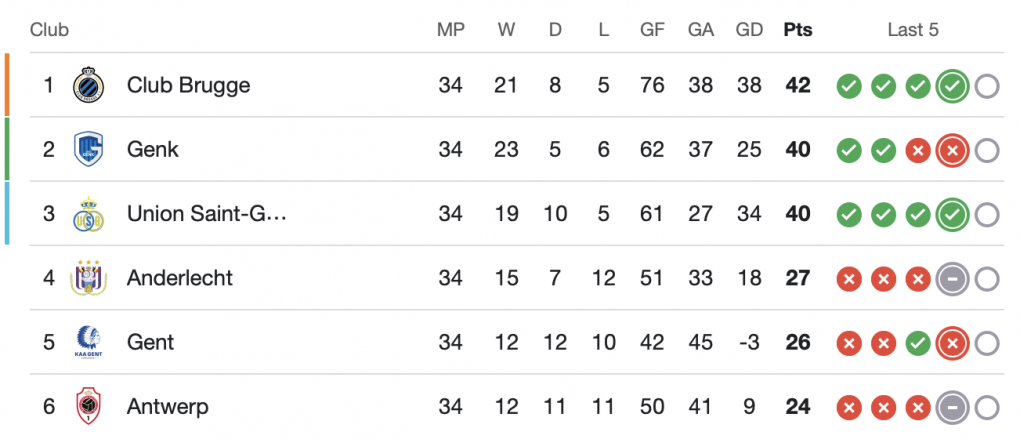Viewport: 1020px width, 439px height.
Task: Select Gent's green win result icon
Action: pyautogui.click(x=918, y=343)
